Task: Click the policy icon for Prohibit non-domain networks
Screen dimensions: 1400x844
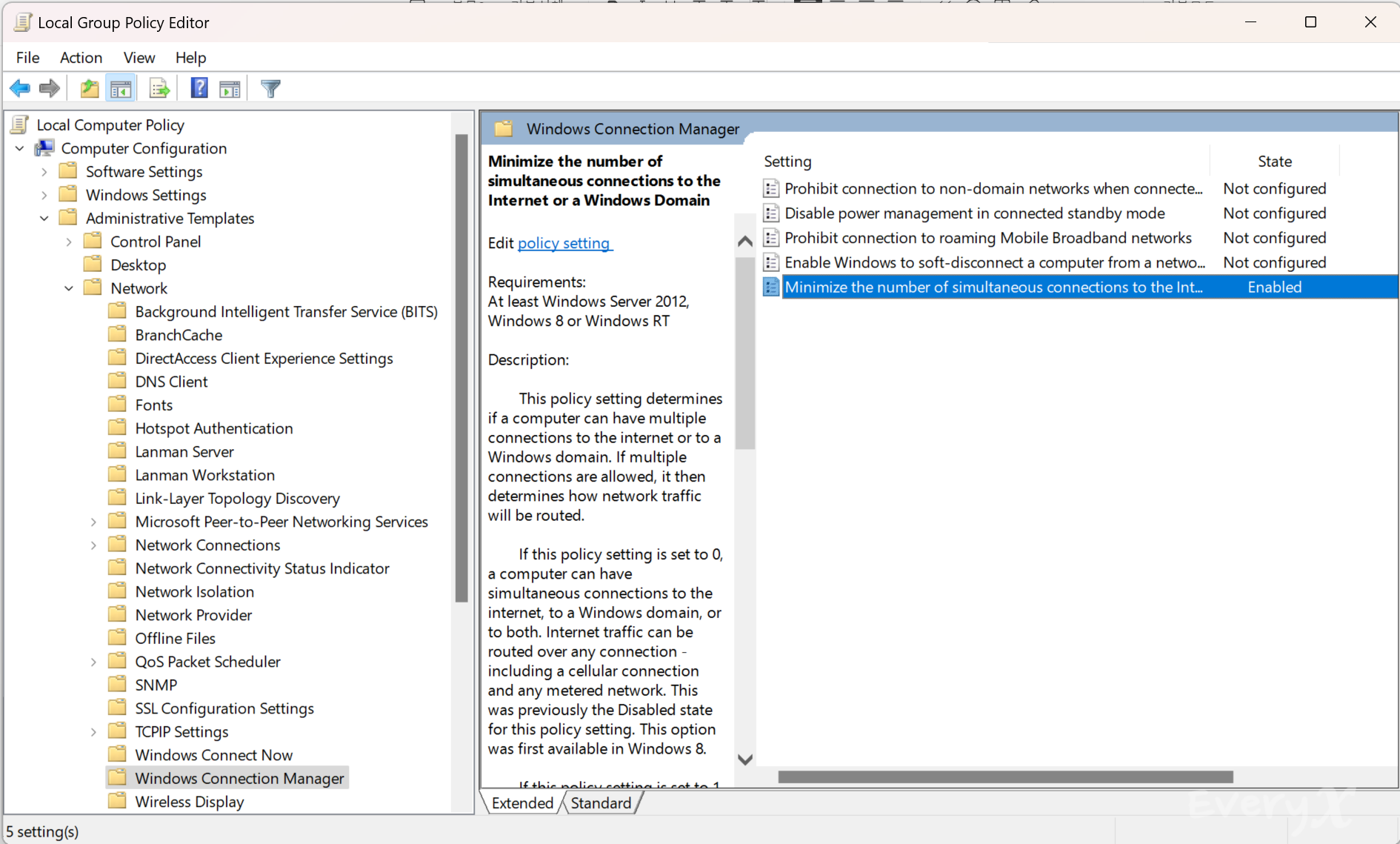Action: 771,189
